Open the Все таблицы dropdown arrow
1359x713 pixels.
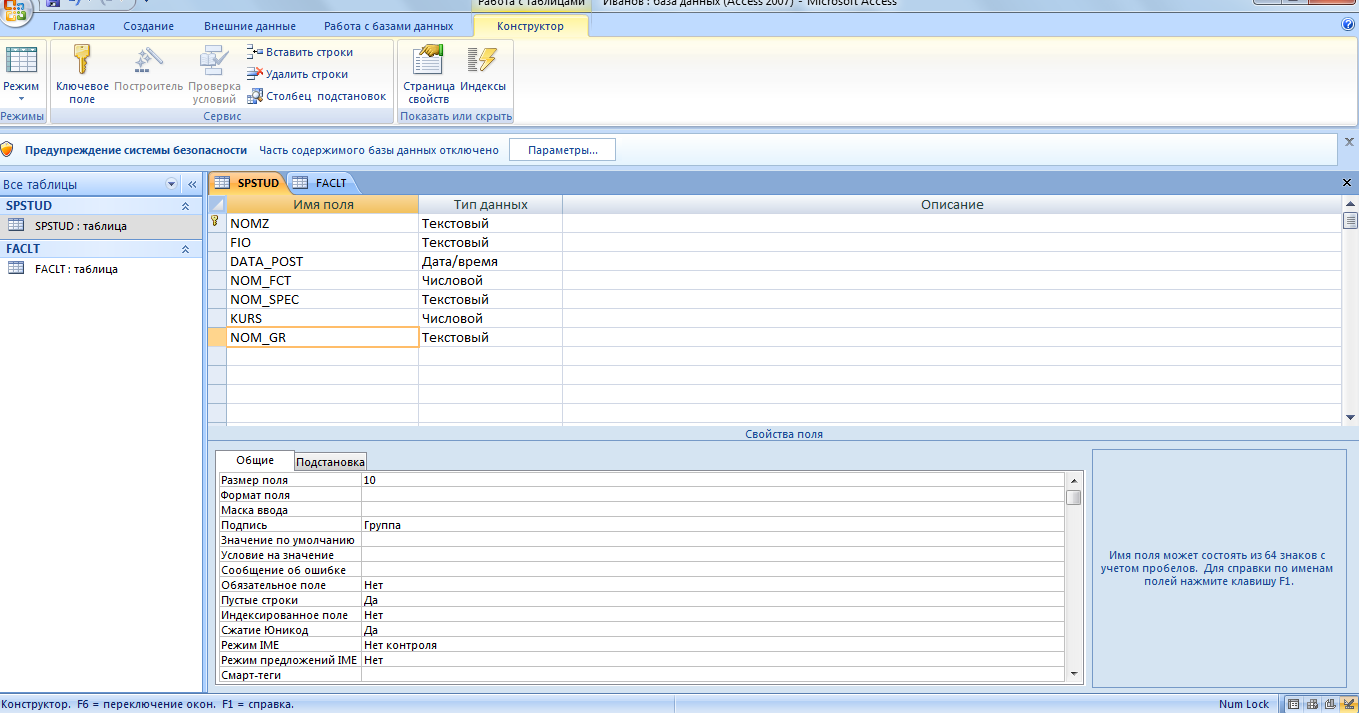[171, 185]
